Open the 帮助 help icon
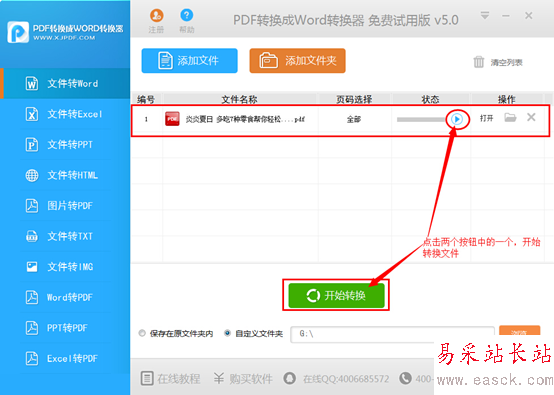Screen dimensions: 554x395 (x=187, y=15)
